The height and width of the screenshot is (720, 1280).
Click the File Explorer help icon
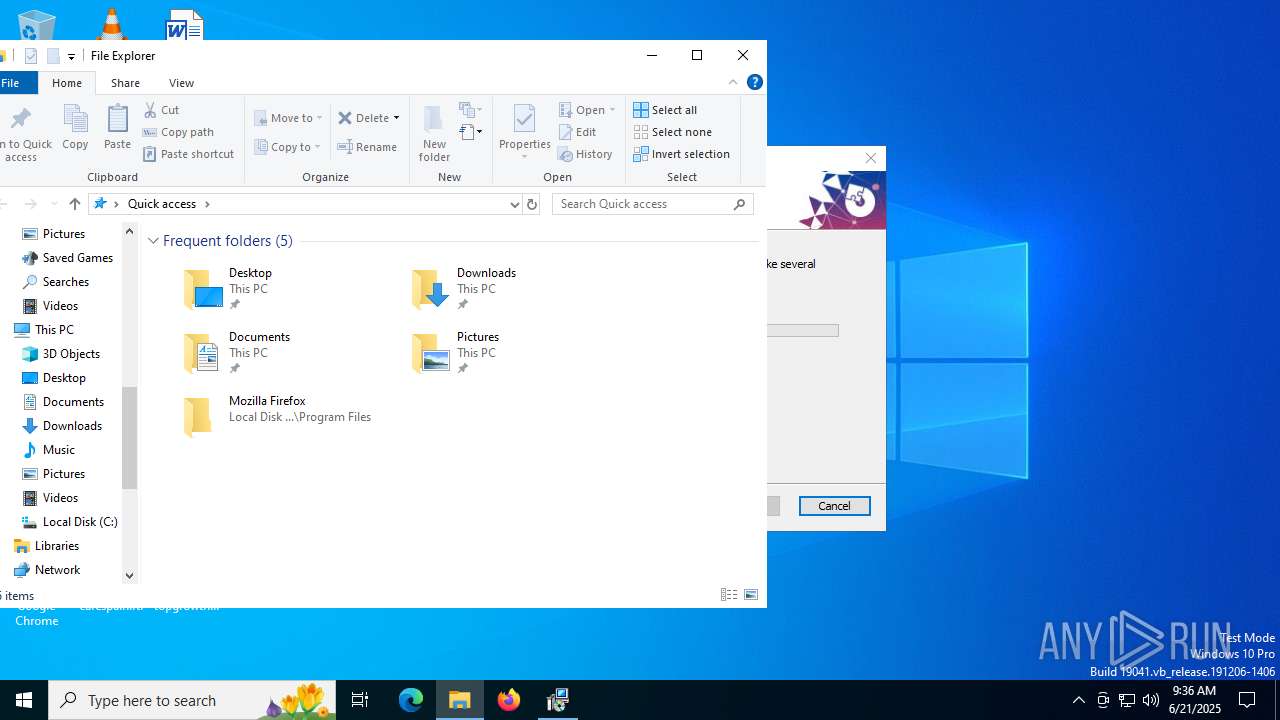[x=755, y=82]
